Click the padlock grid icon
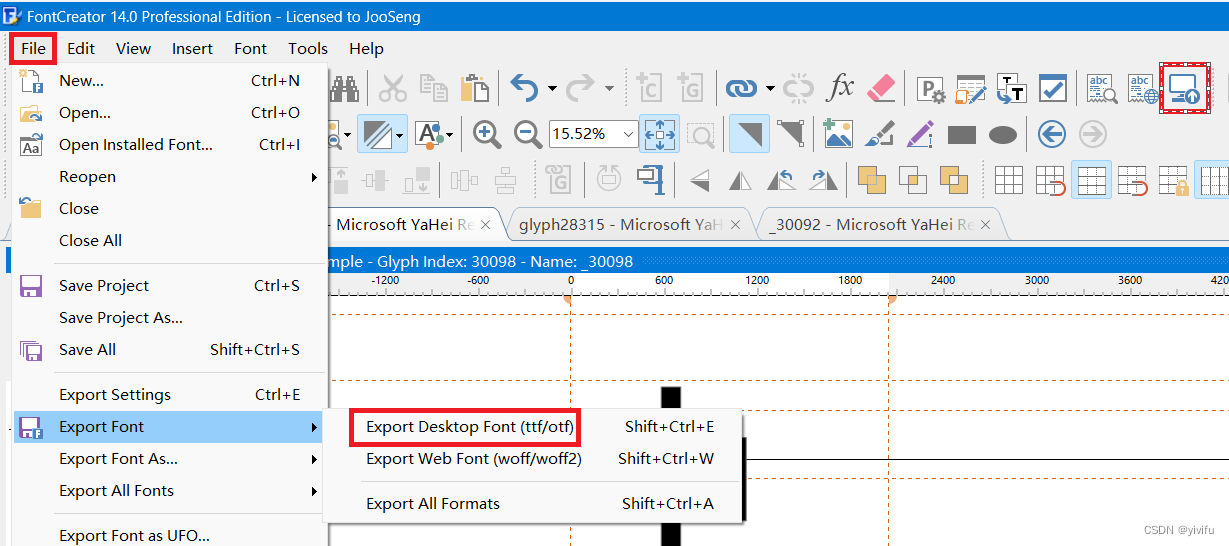Viewport: 1229px width, 546px height. [x=1173, y=181]
